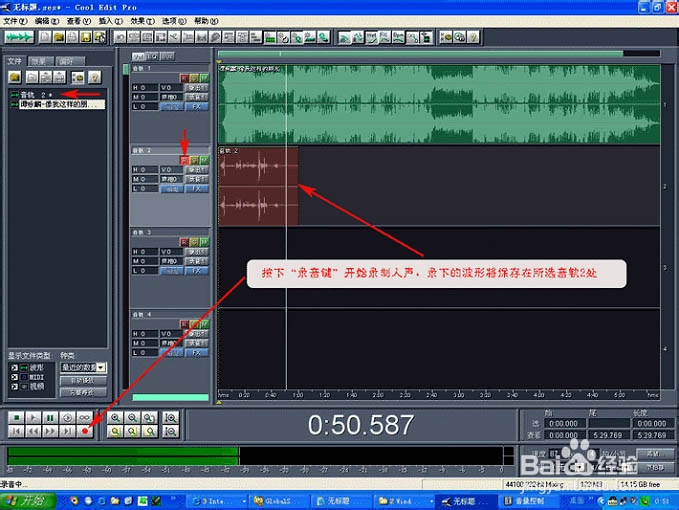Click the toolbar help question-mark icon
The height and width of the screenshot is (510, 679).
(473, 37)
